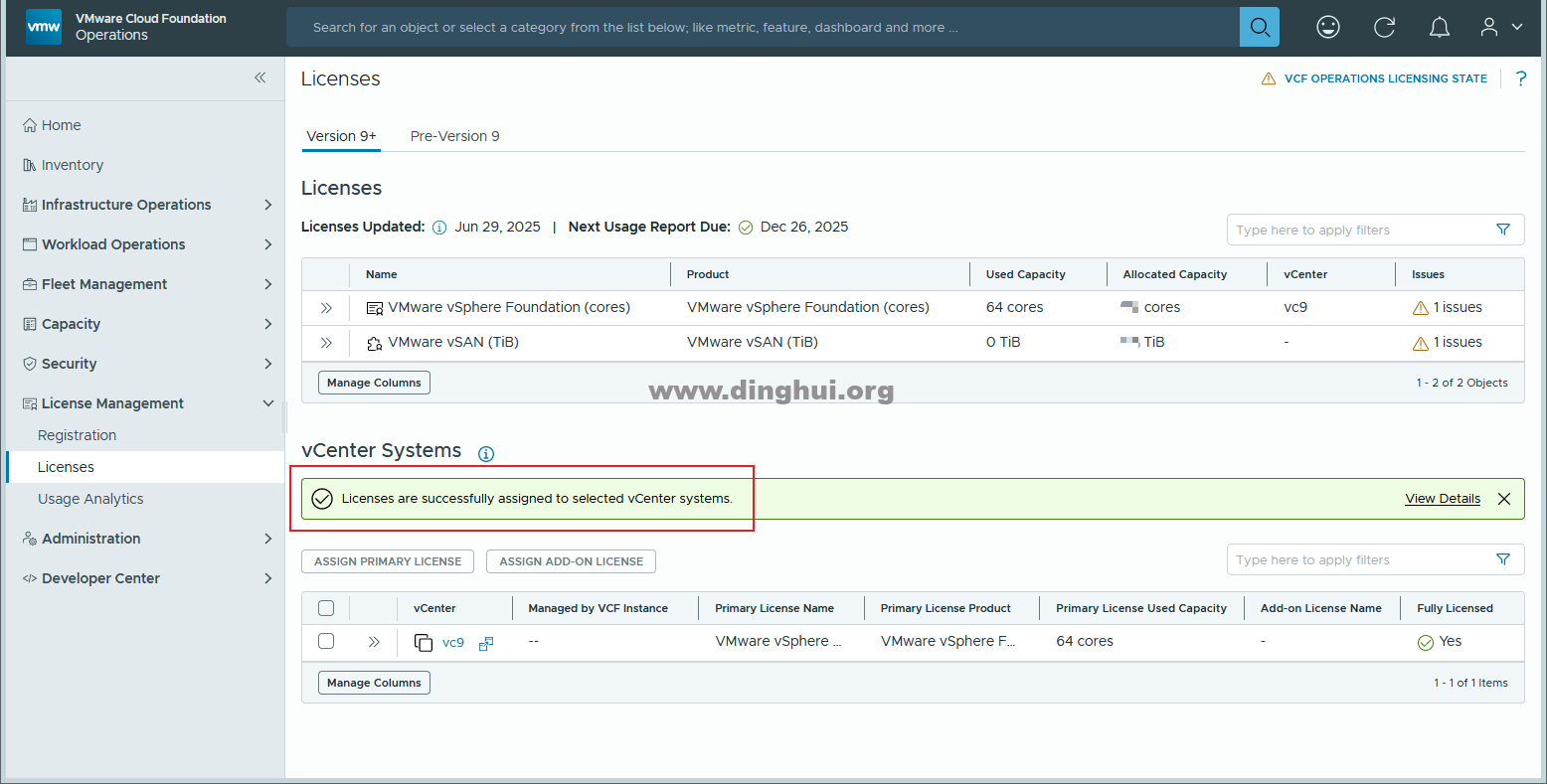This screenshot has height=784, width=1547.
Task: Click Manage Columns under Licenses table
Action: coord(374,383)
